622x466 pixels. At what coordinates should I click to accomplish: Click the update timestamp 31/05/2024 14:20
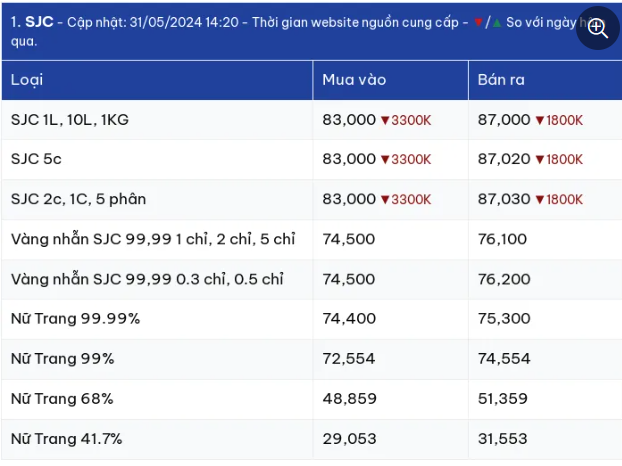[x=184, y=22]
